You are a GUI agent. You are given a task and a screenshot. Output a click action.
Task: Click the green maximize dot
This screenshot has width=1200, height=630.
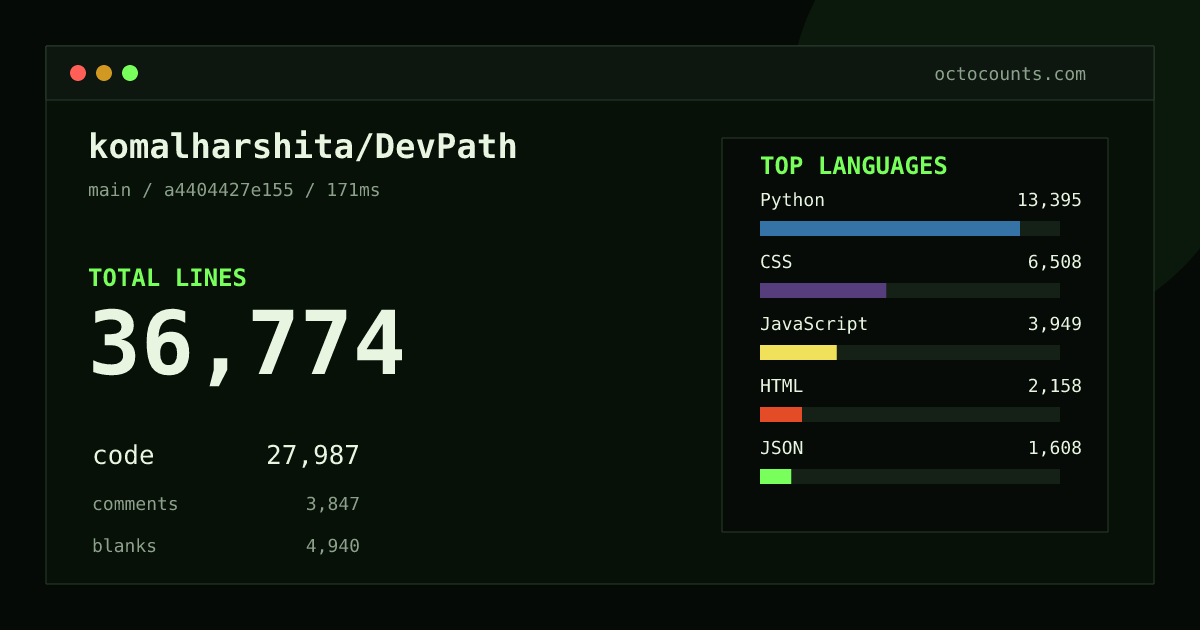pos(130,73)
